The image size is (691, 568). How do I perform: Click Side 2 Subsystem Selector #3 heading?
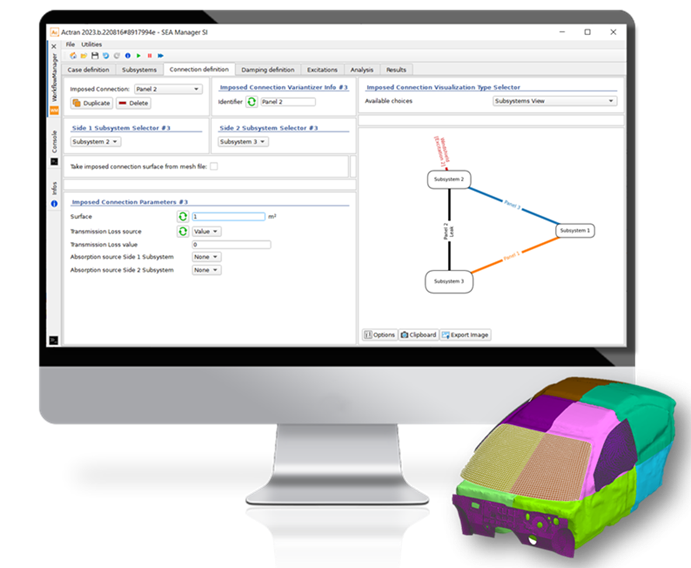268,128
